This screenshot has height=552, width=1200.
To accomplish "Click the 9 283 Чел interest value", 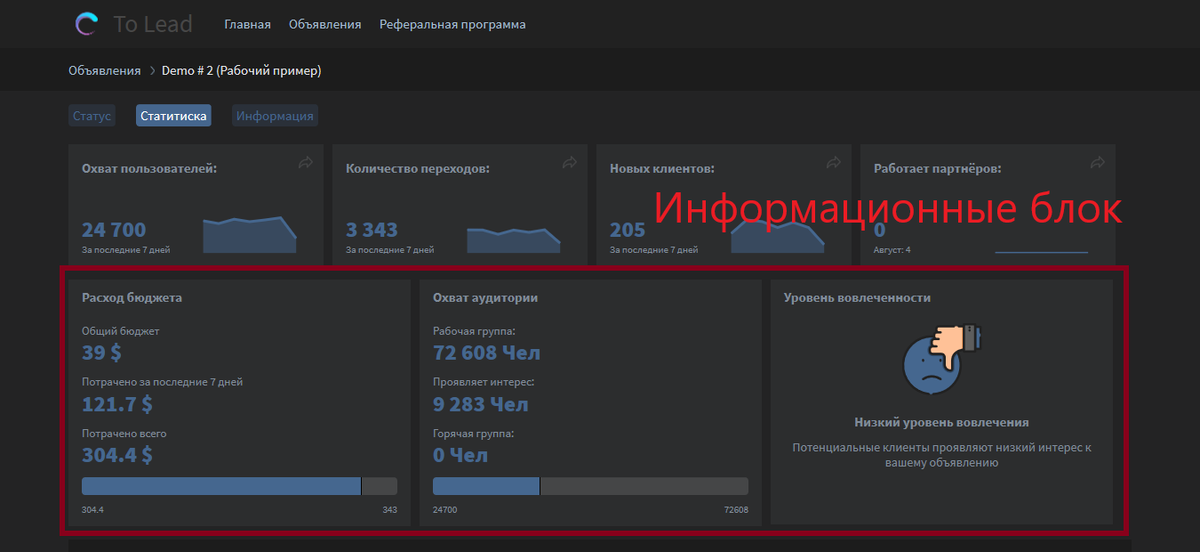I will pos(481,404).
